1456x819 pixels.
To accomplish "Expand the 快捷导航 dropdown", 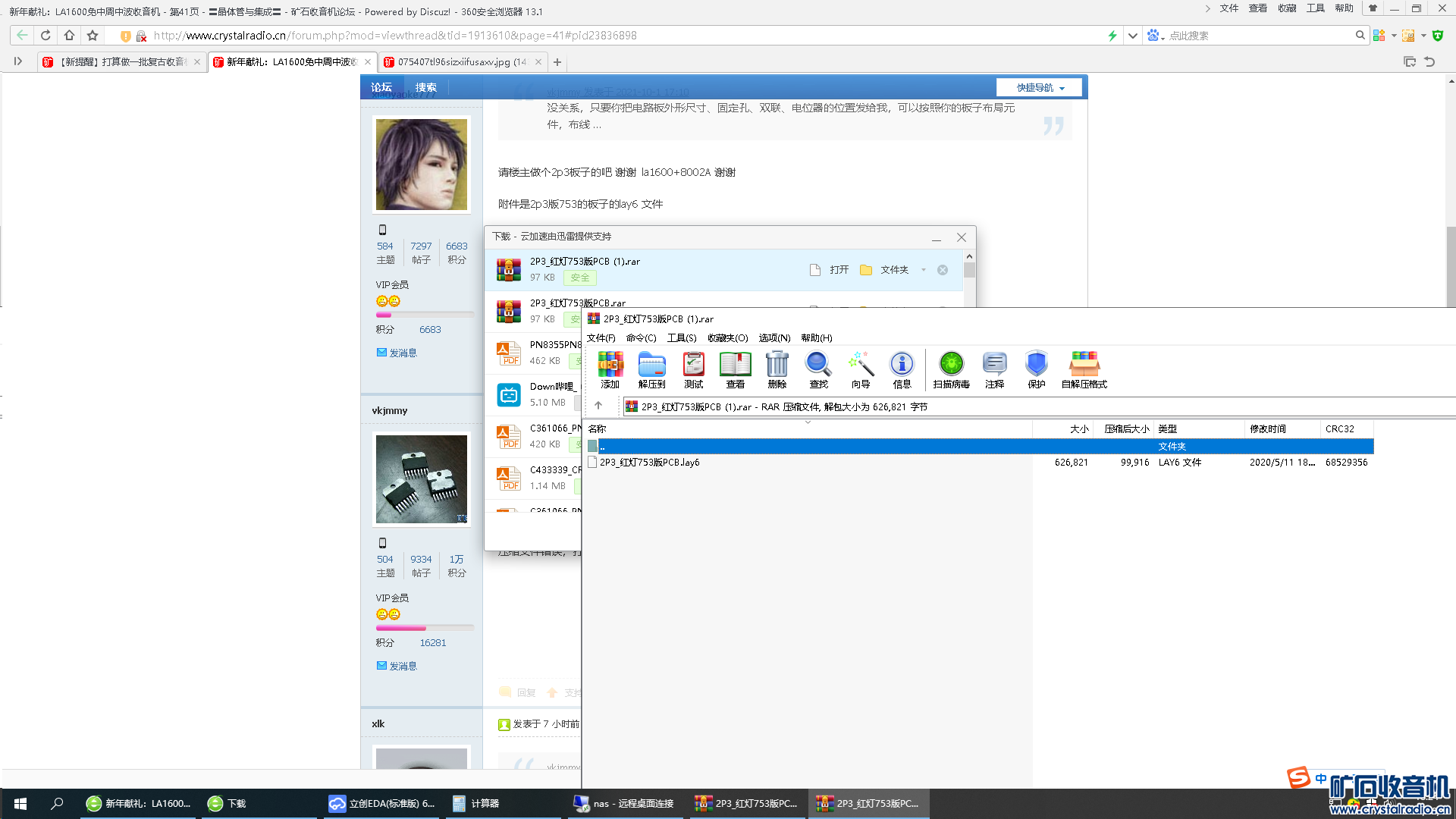I will pos(1040,88).
